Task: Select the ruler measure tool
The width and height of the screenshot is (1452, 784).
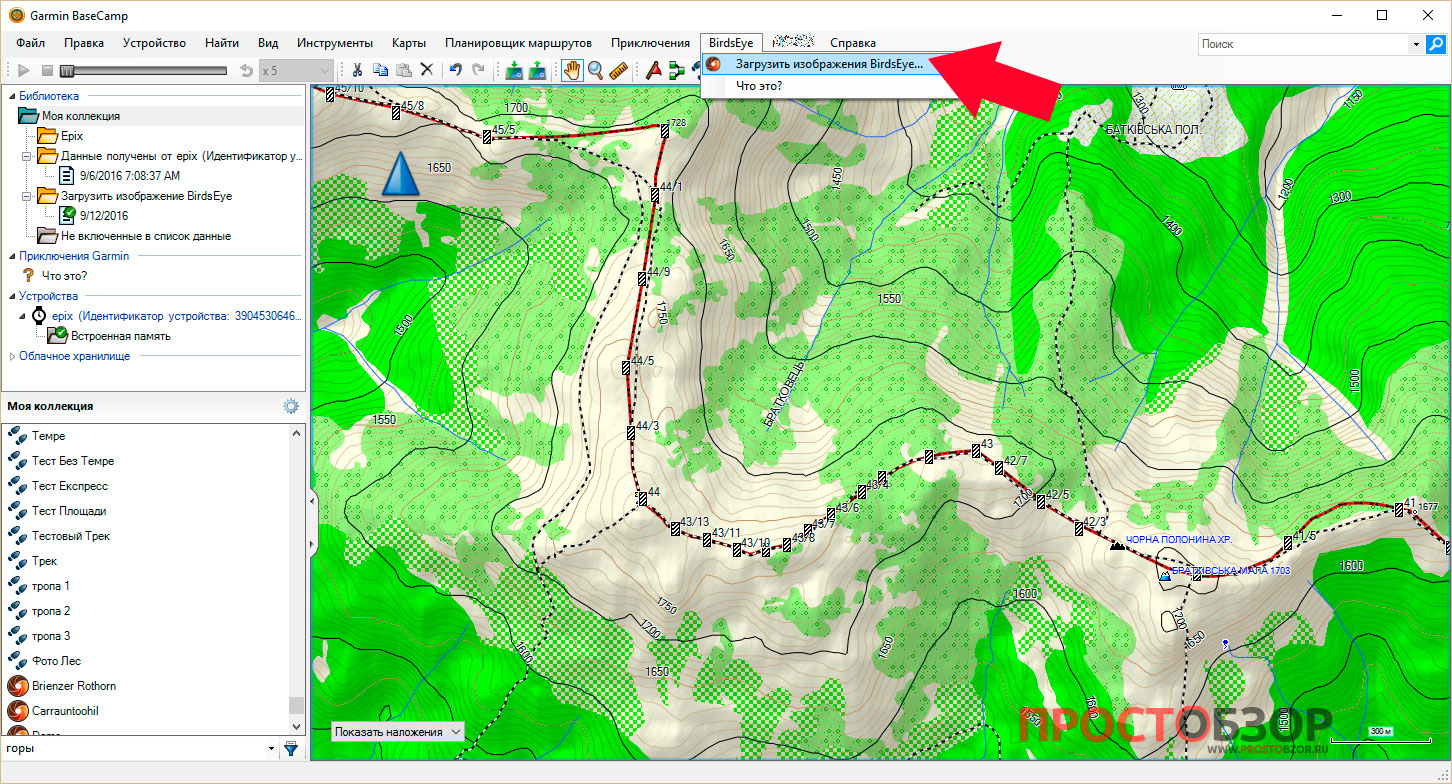Action: pyautogui.click(x=618, y=70)
